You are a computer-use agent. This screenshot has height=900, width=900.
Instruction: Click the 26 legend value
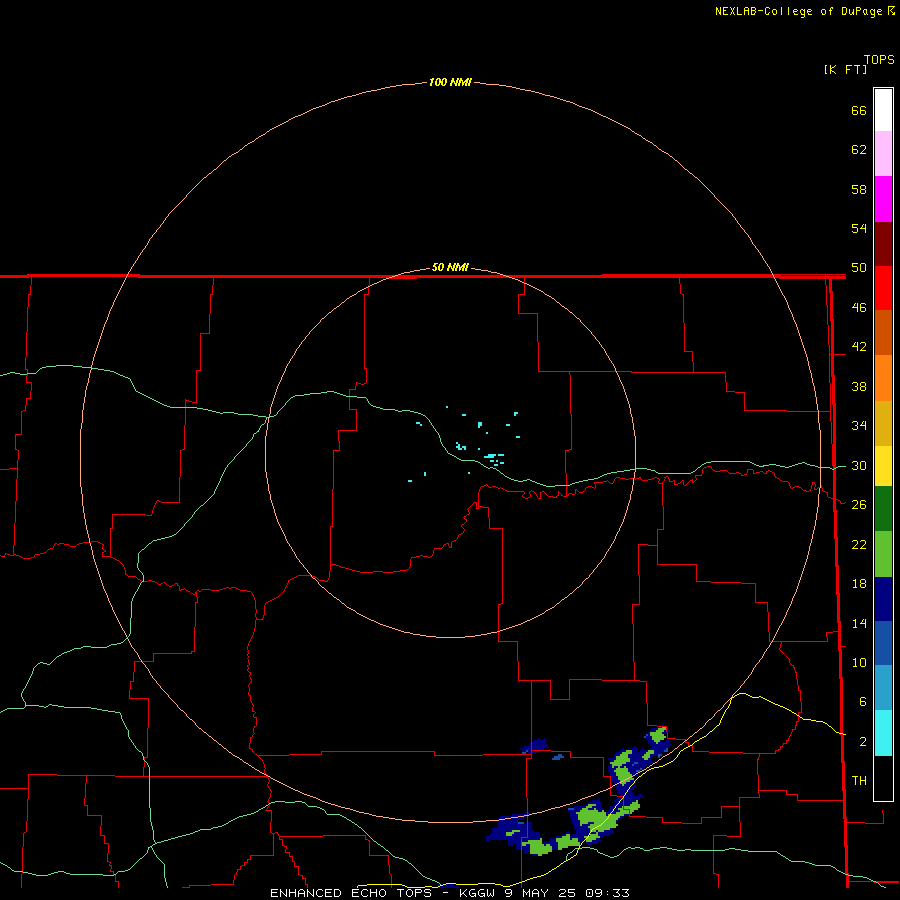point(859,505)
